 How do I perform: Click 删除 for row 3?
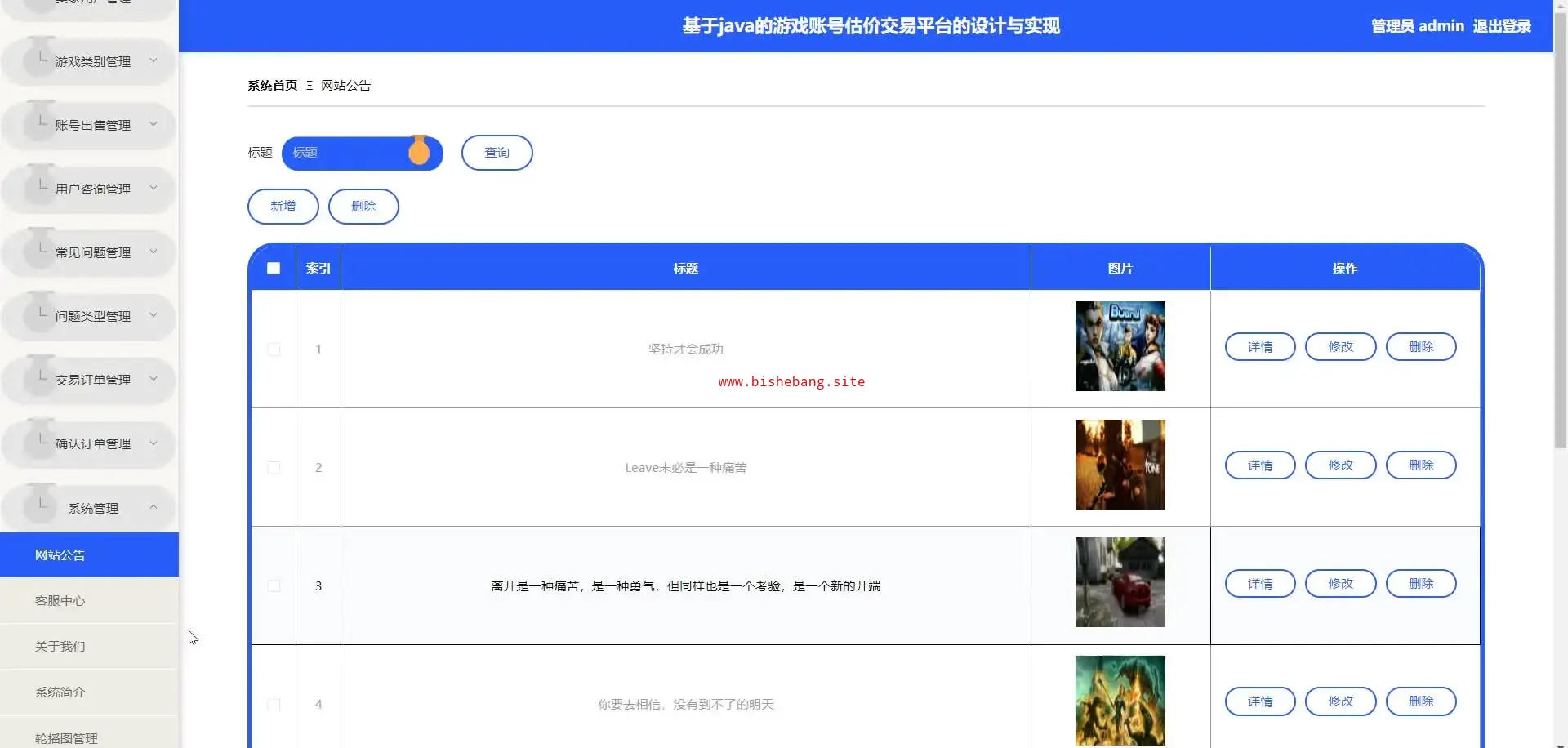1421,584
